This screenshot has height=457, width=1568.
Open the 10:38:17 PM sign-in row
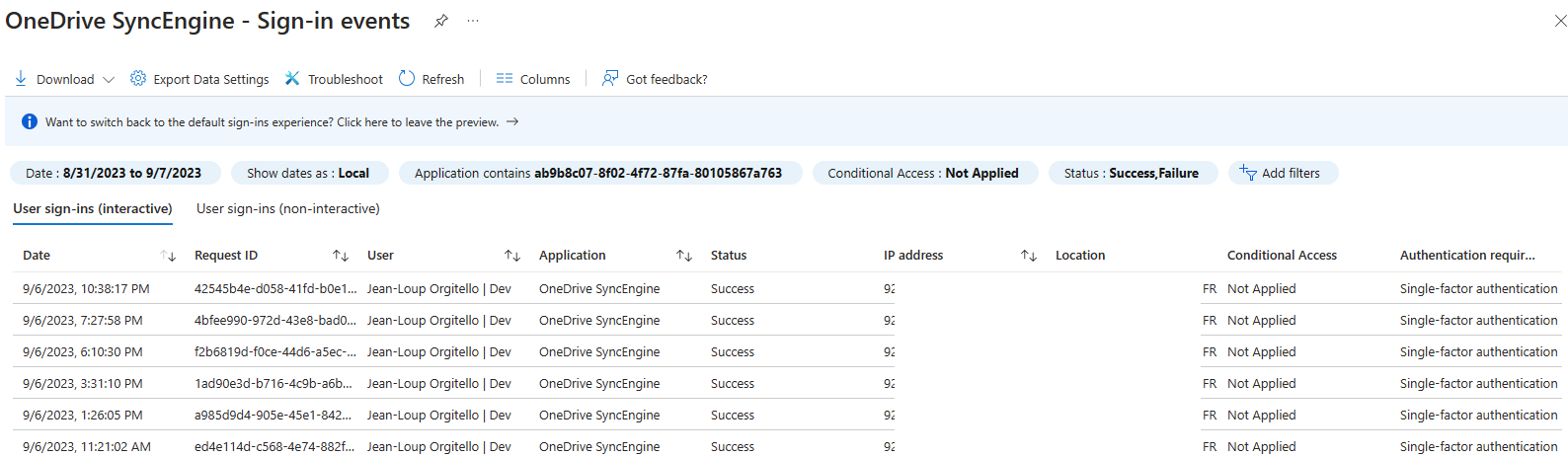point(790,288)
